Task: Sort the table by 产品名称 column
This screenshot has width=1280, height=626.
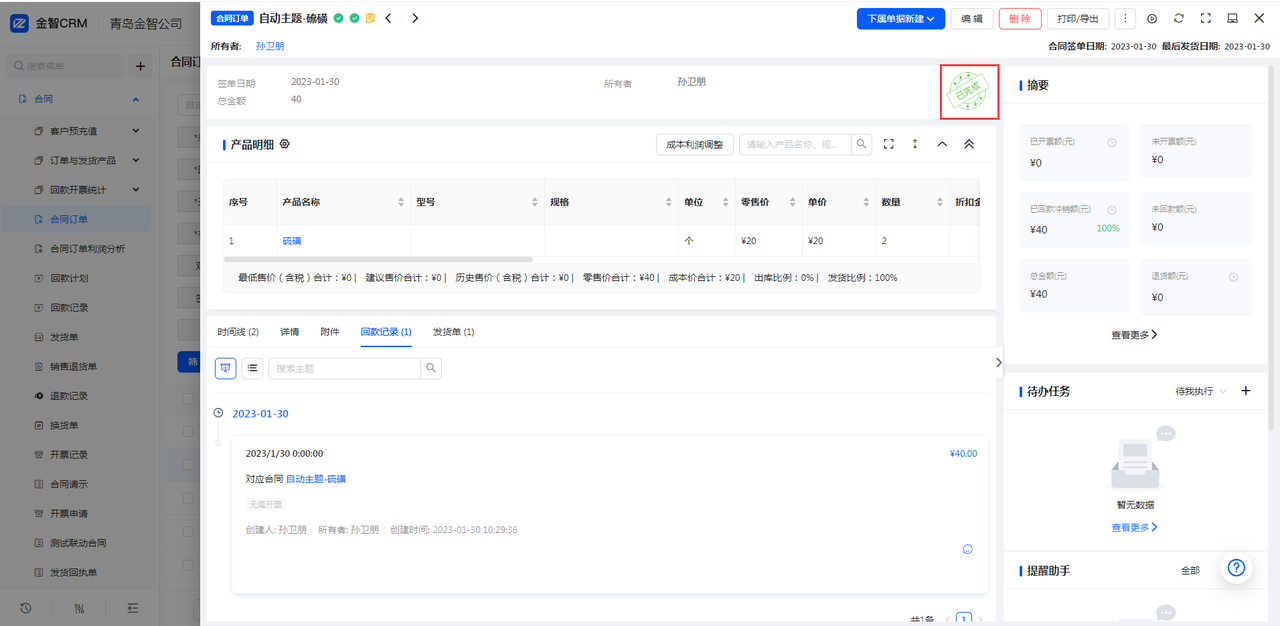Action: 401,202
